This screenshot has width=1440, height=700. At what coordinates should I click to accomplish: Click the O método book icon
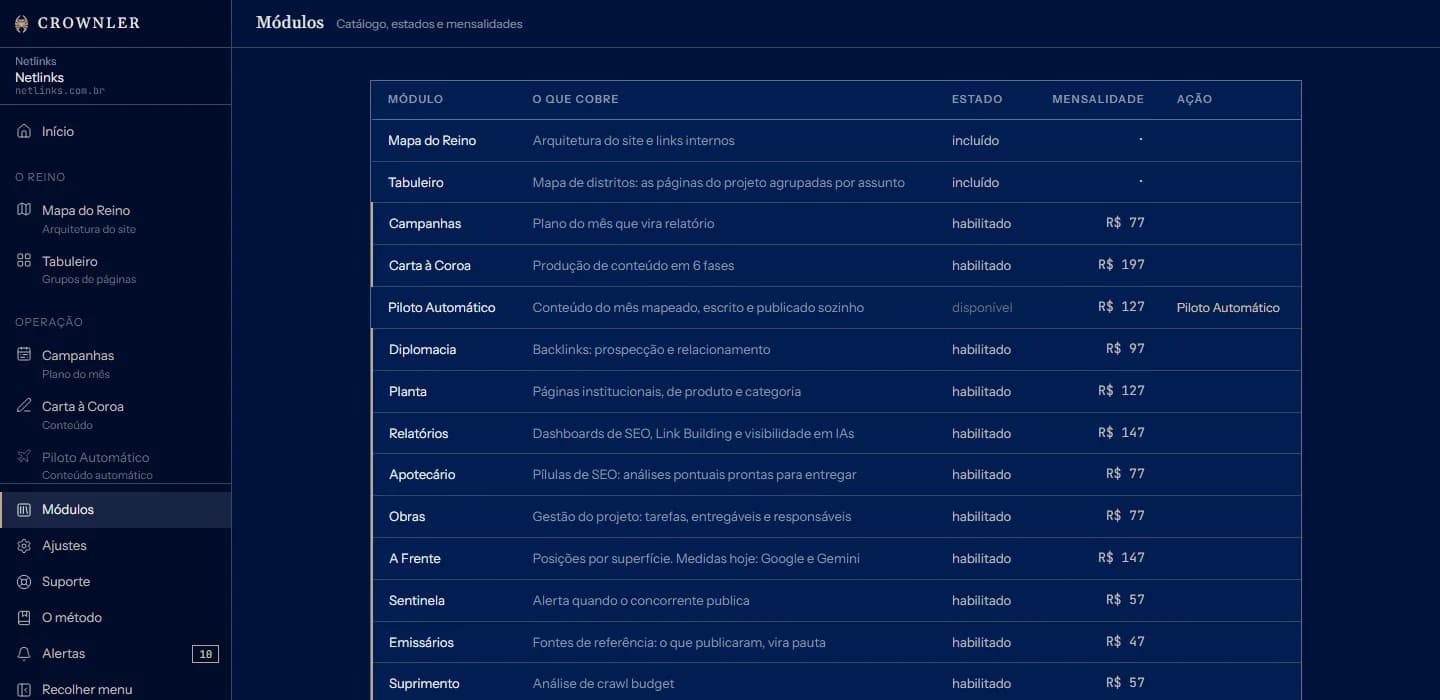[24, 617]
